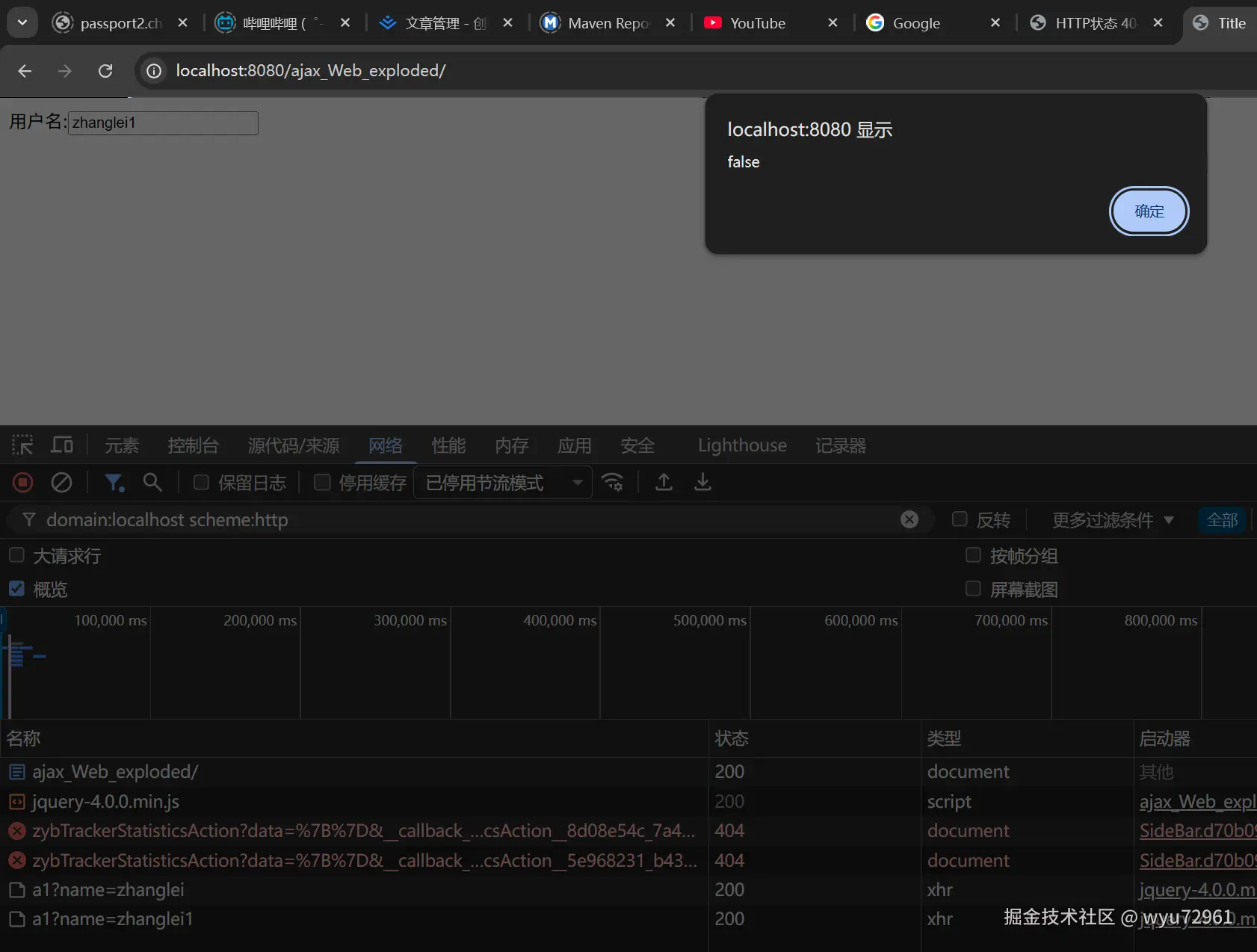Switch to the 控制台 DevTools tab
1257x952 pixels.
pyautogui.click(x=193, y=445)
